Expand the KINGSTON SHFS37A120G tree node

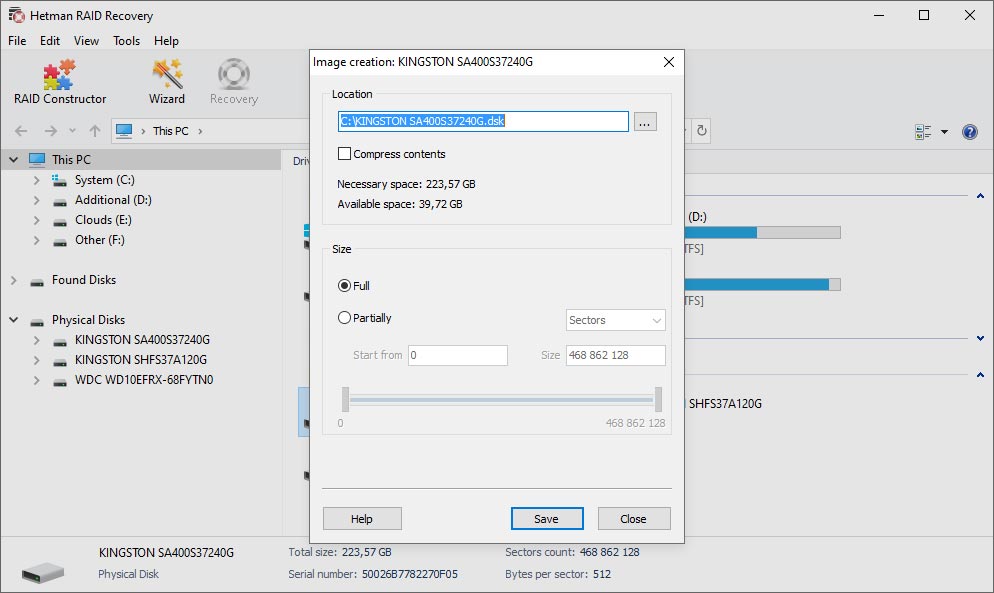36,360
